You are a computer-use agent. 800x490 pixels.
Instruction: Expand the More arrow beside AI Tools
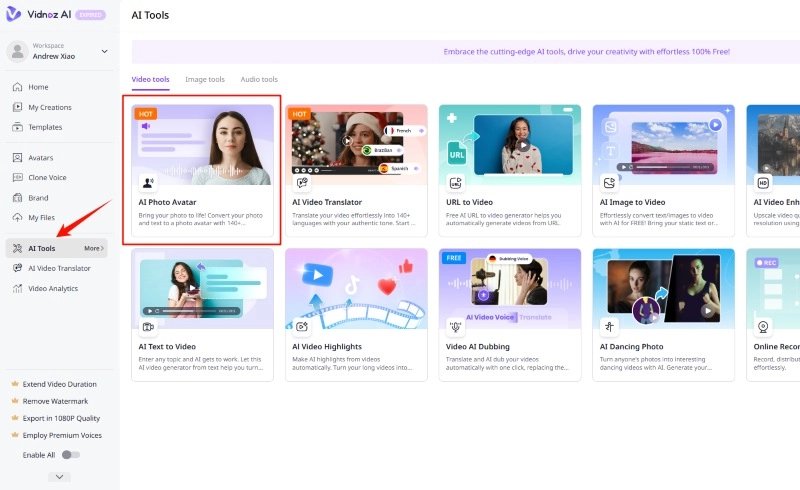(x=93, y=248)
